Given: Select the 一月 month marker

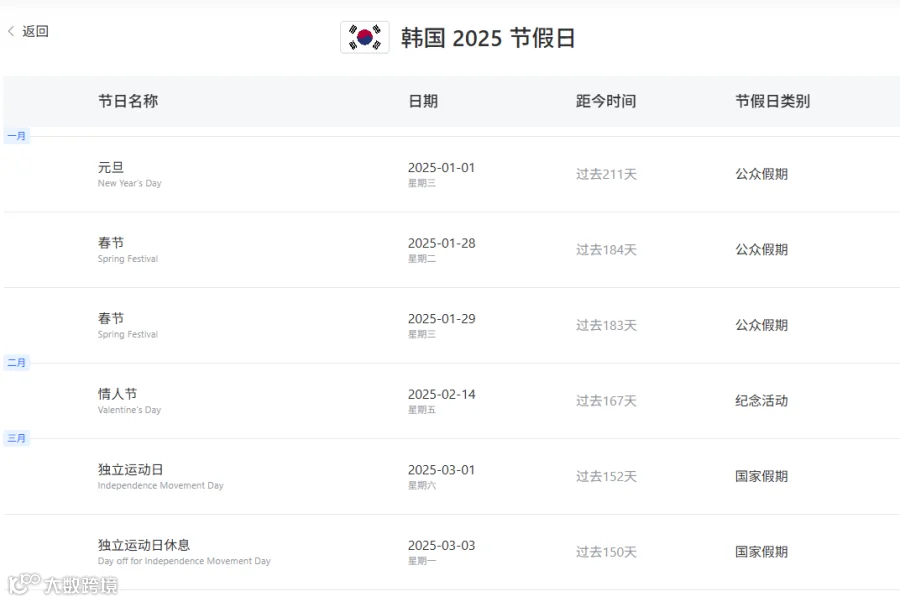Looking at the screenshot, I should click(x=17, y=136).
